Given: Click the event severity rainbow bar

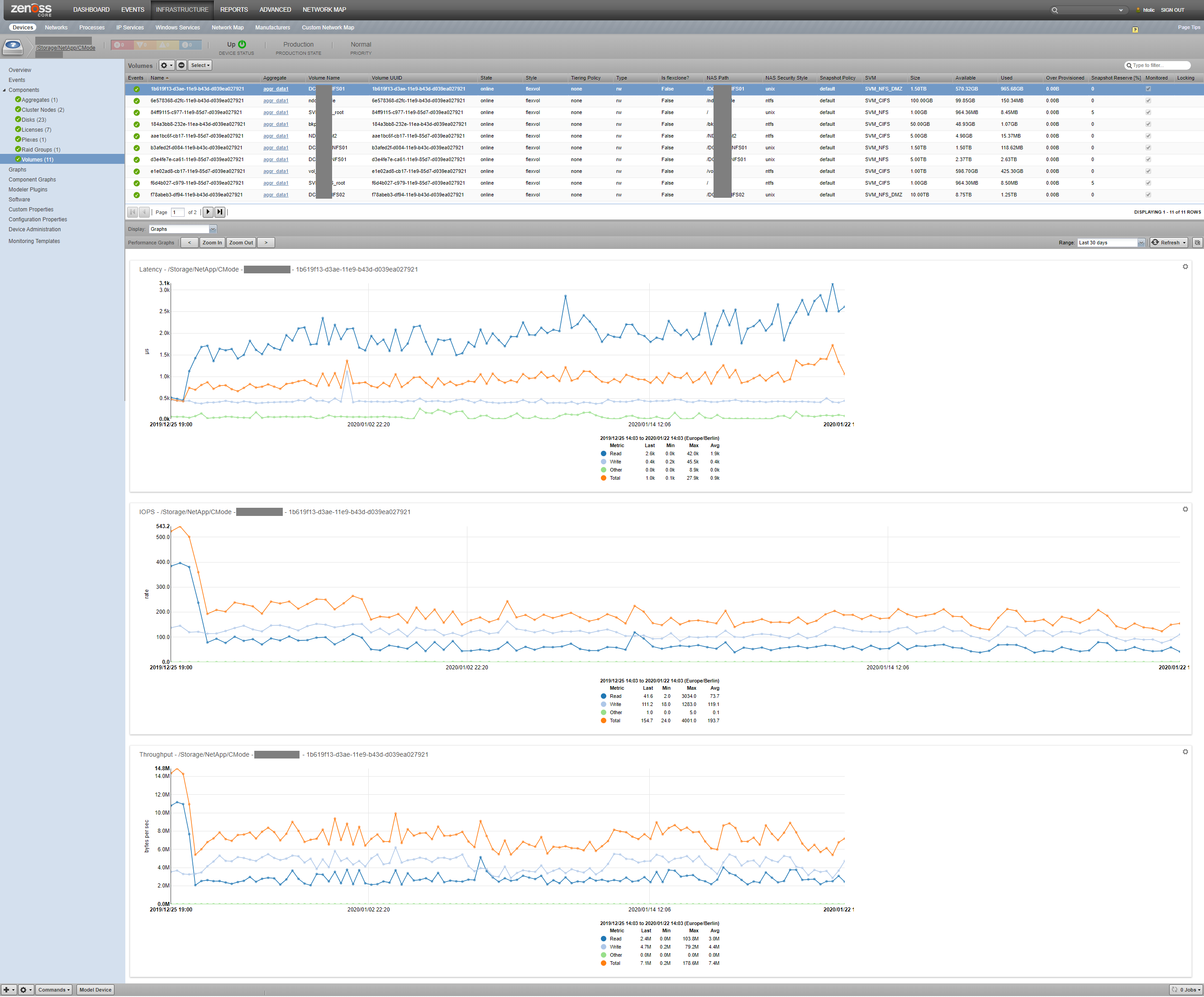Looking at the screenshot, I should [156, 45].
